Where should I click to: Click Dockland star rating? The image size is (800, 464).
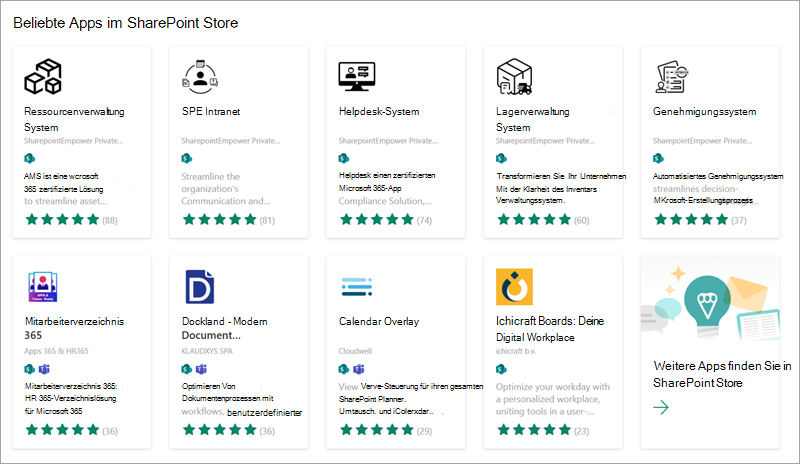click(229, 430)
